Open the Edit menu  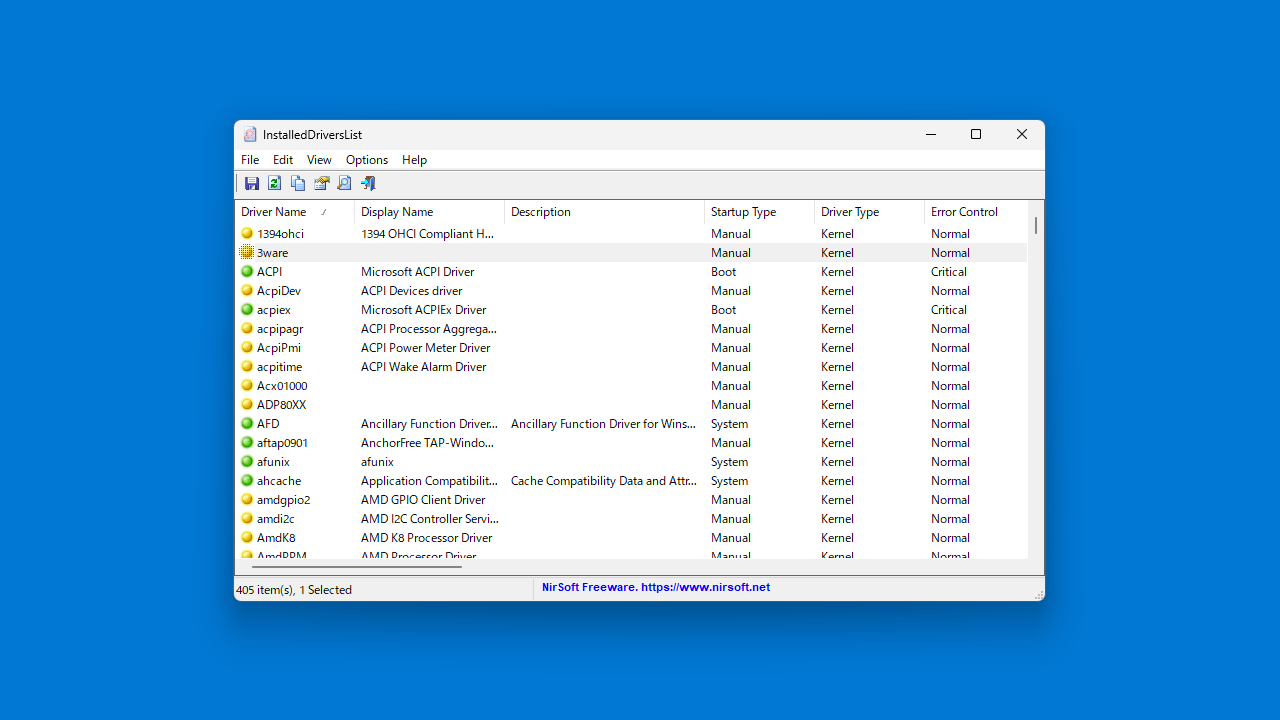[x=283, y=160]
